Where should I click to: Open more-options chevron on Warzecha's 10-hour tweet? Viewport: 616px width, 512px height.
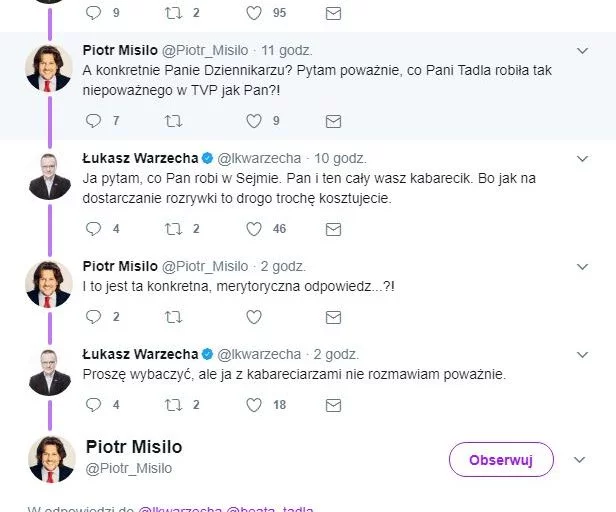pos(582,159)
